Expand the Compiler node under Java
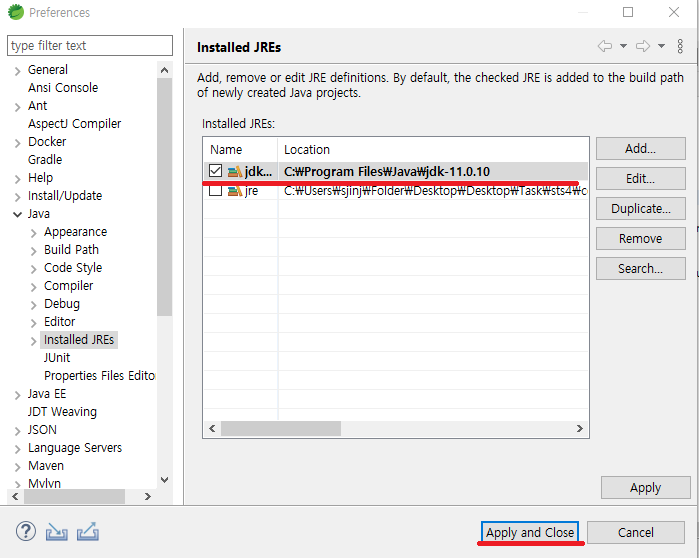This screenshot has width=699, height=558. pos(33,287)
